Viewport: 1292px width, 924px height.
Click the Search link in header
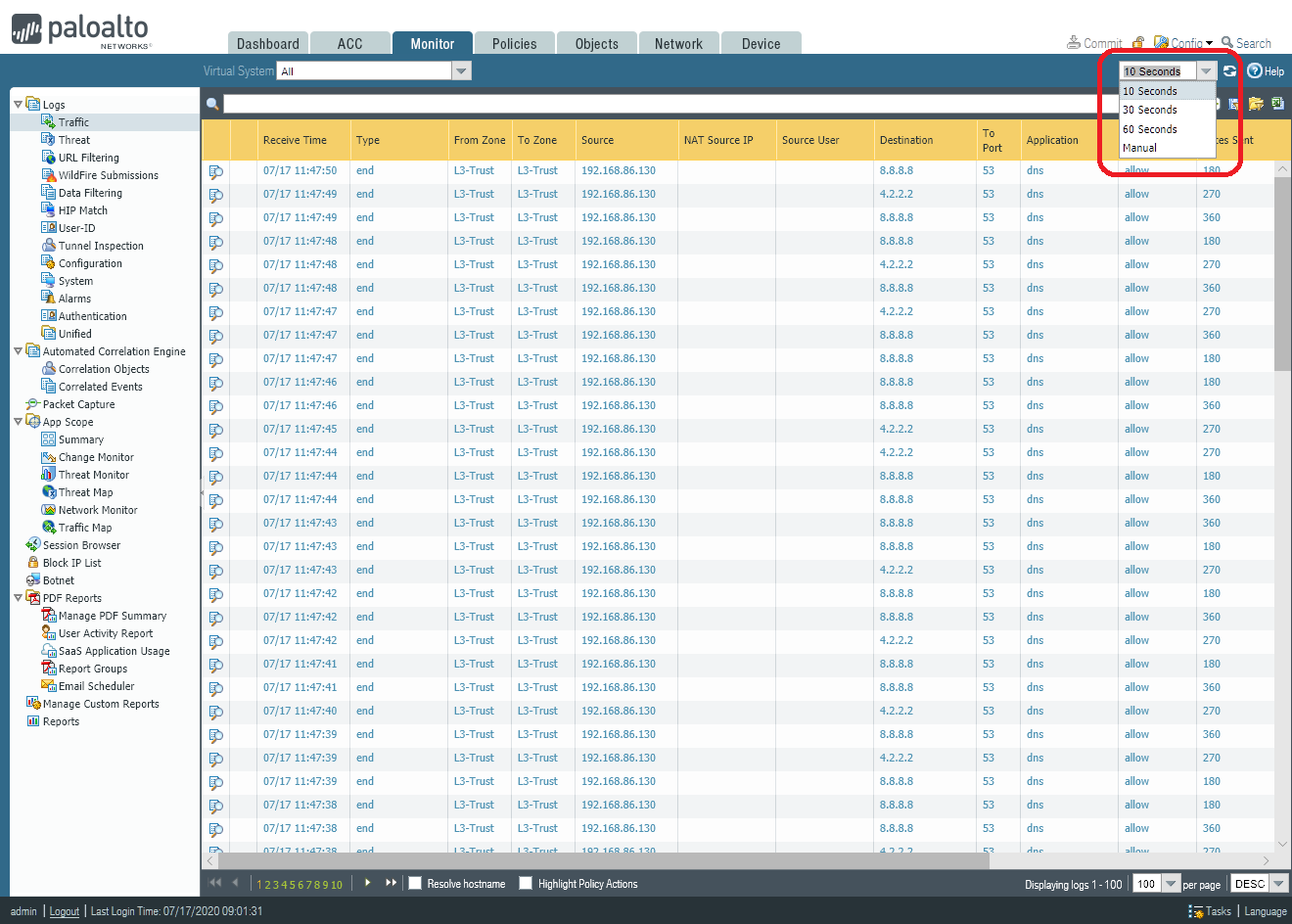(x=1246, y=43)
